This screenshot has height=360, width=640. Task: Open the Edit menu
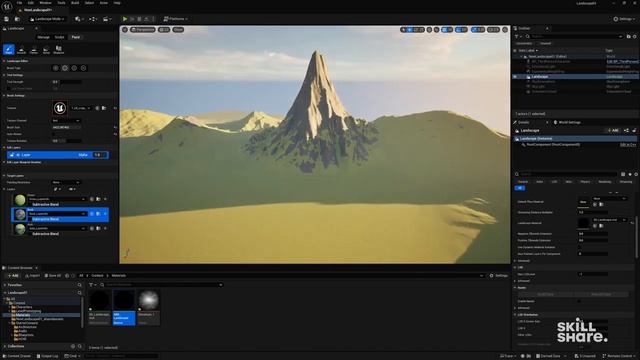click(31, 3)
